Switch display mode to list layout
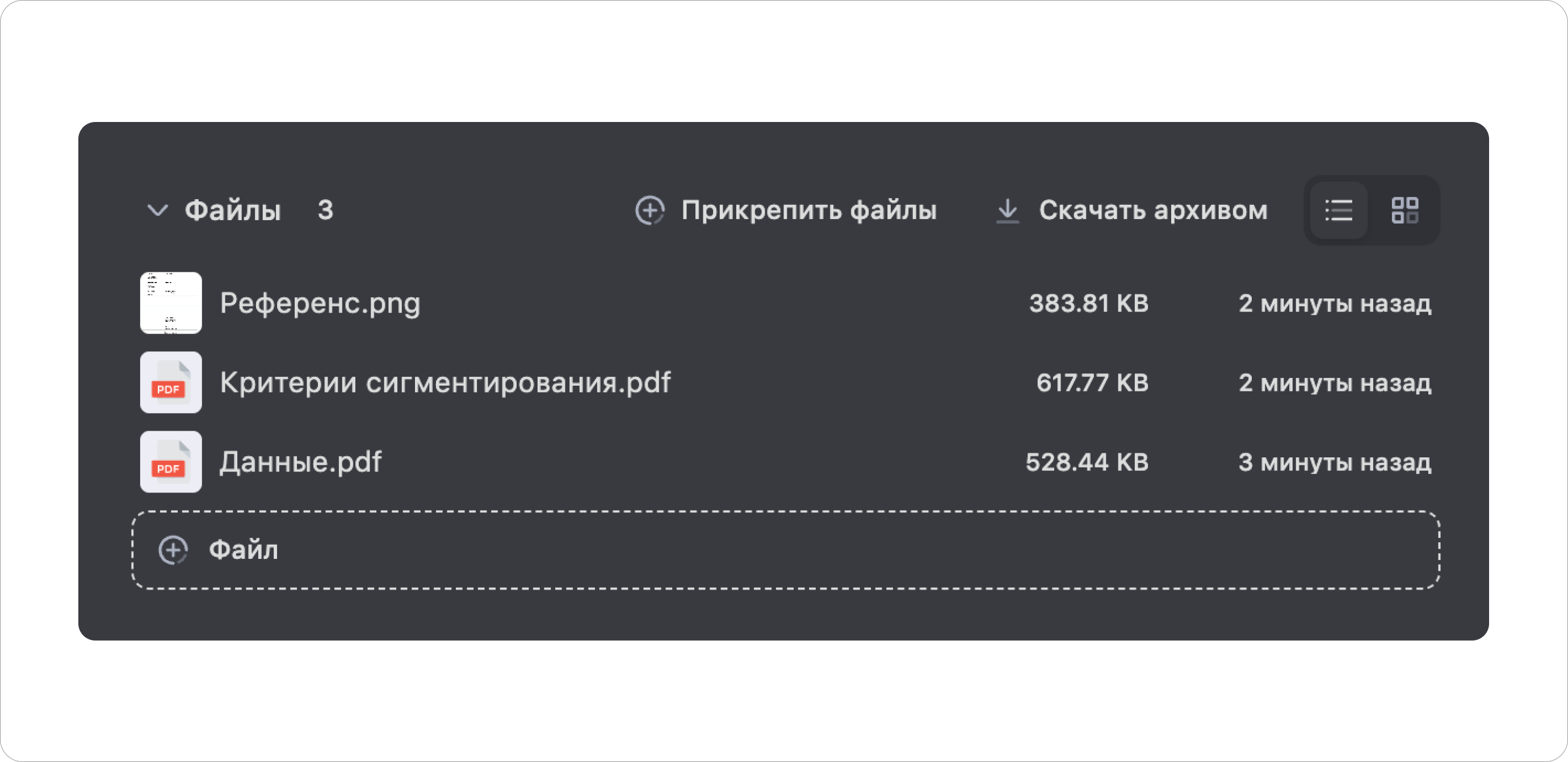The height and width of the screenshot is (762, 1568). 1339,211
